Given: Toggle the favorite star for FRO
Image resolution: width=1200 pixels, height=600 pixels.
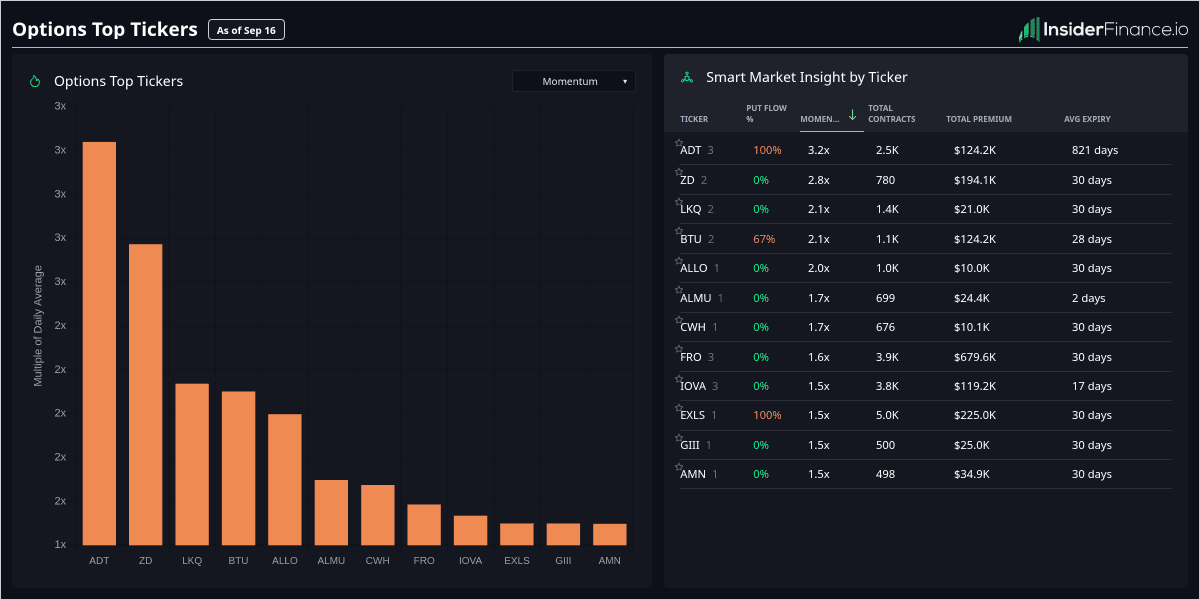Looking at the screenshot, I should 679,349.
